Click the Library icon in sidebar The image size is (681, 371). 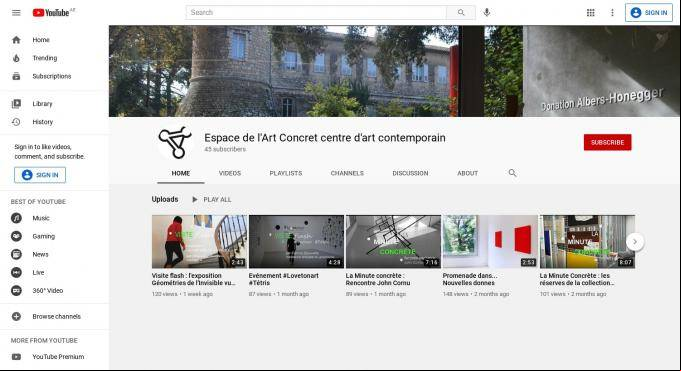point(16,104)
